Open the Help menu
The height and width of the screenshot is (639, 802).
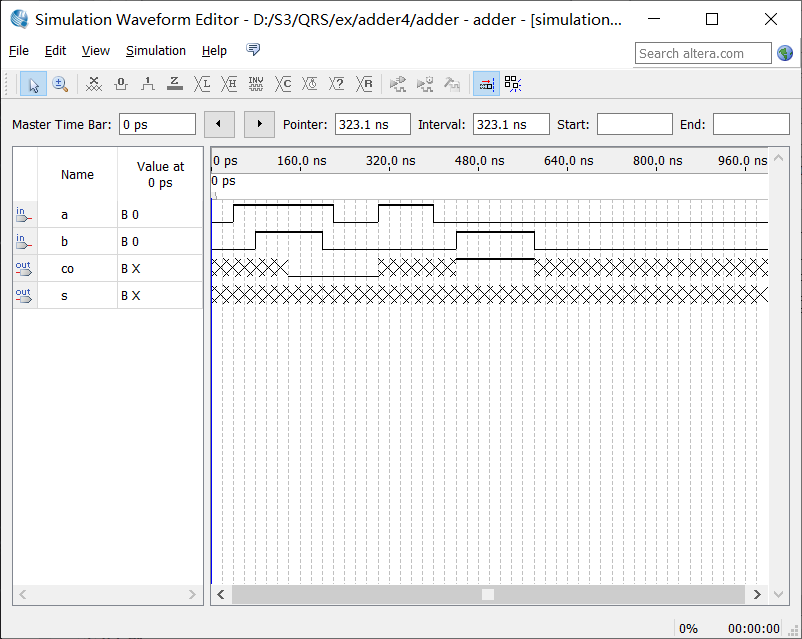click(x=214, y=51)
